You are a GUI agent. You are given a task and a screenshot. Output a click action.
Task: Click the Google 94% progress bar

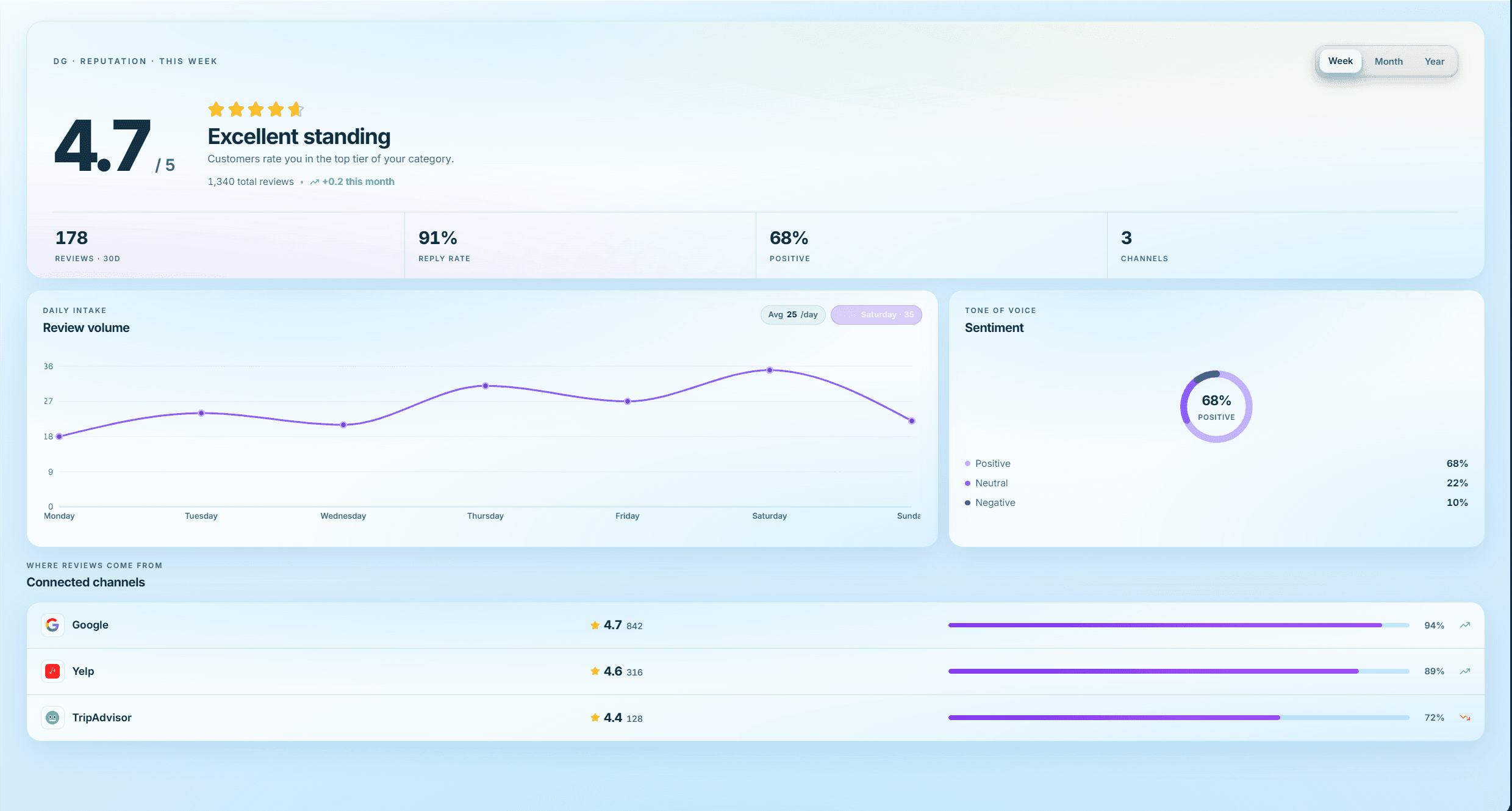1178,625
